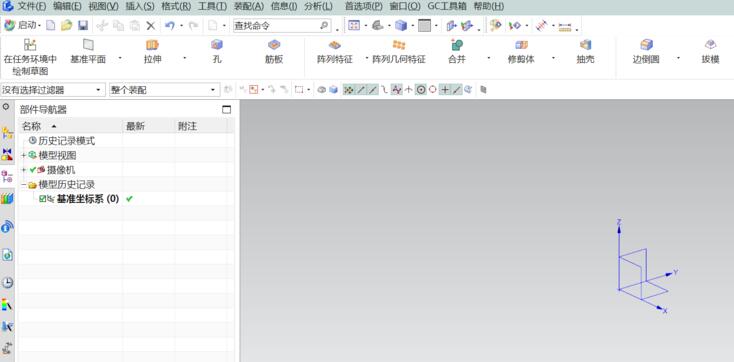The image size is (734, 362).
Task: Click the 附注 column header
Action: [x=201, y=126]
